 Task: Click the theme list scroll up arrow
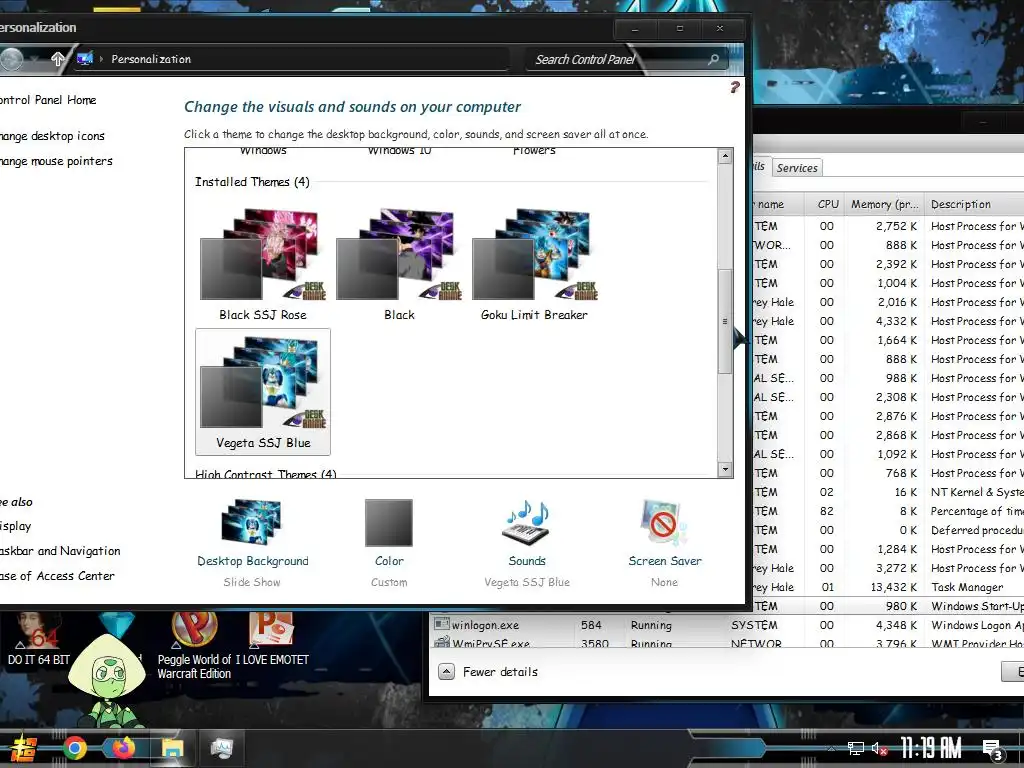coord(725,156)
